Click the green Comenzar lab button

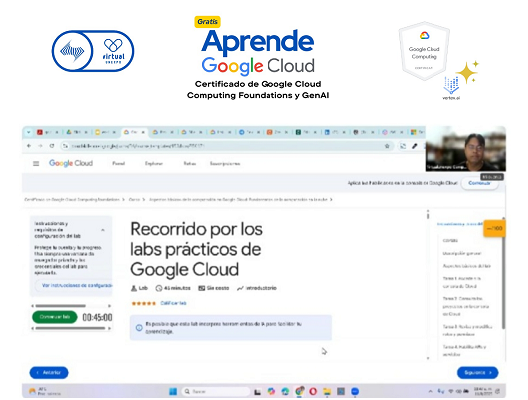55,317
